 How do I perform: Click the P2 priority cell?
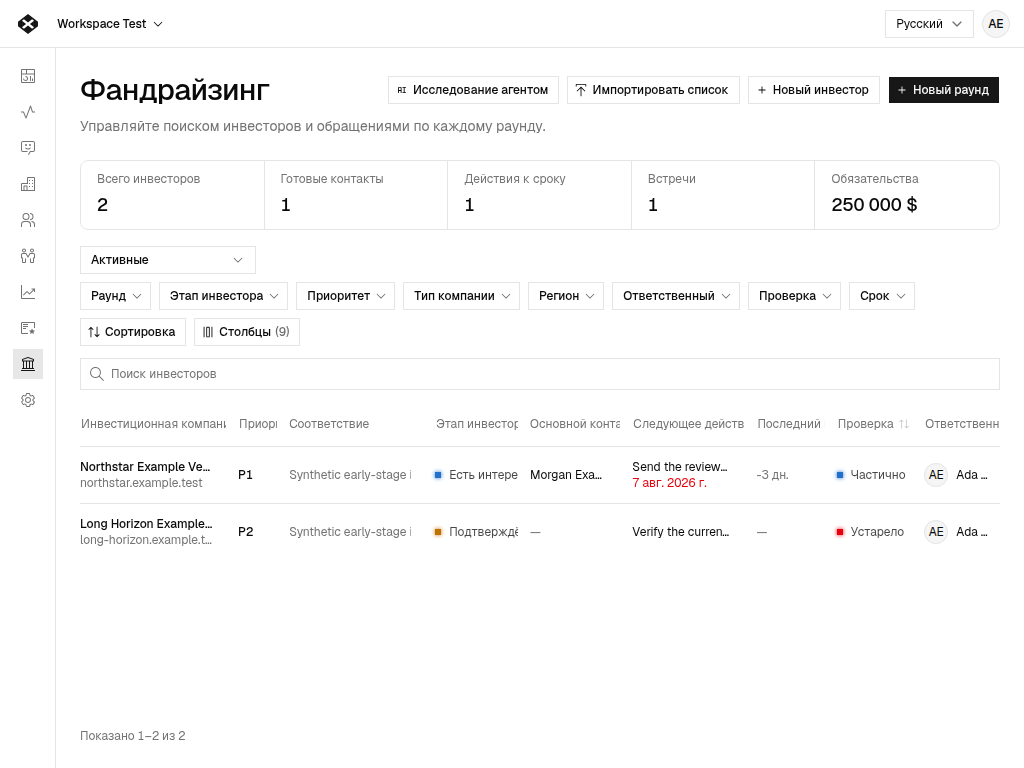coord(246,532)
